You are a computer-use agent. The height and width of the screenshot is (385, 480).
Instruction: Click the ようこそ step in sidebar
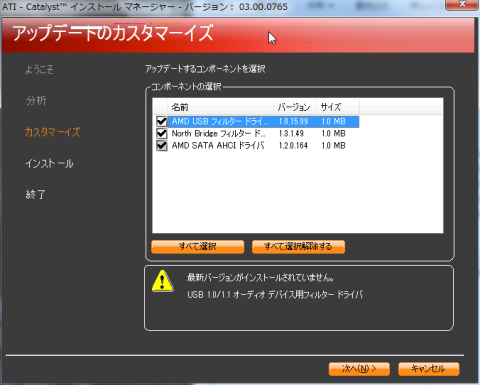[39, 69]
